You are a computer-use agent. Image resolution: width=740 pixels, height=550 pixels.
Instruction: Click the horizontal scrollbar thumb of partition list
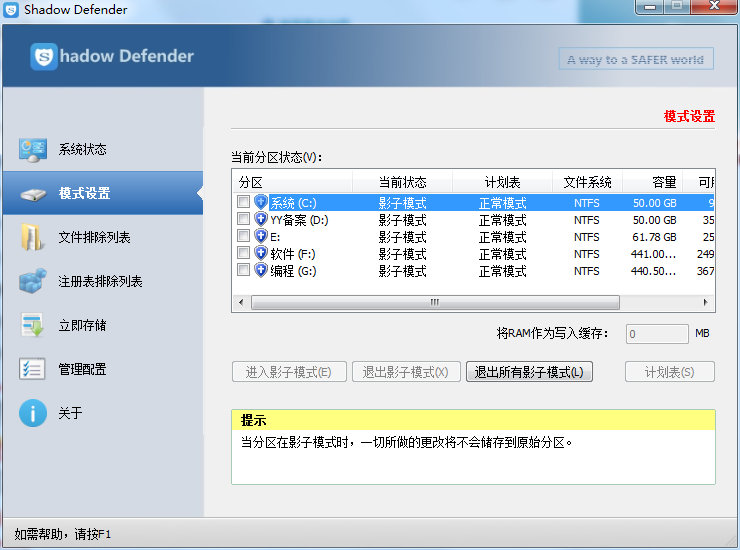tap(435, 302)
